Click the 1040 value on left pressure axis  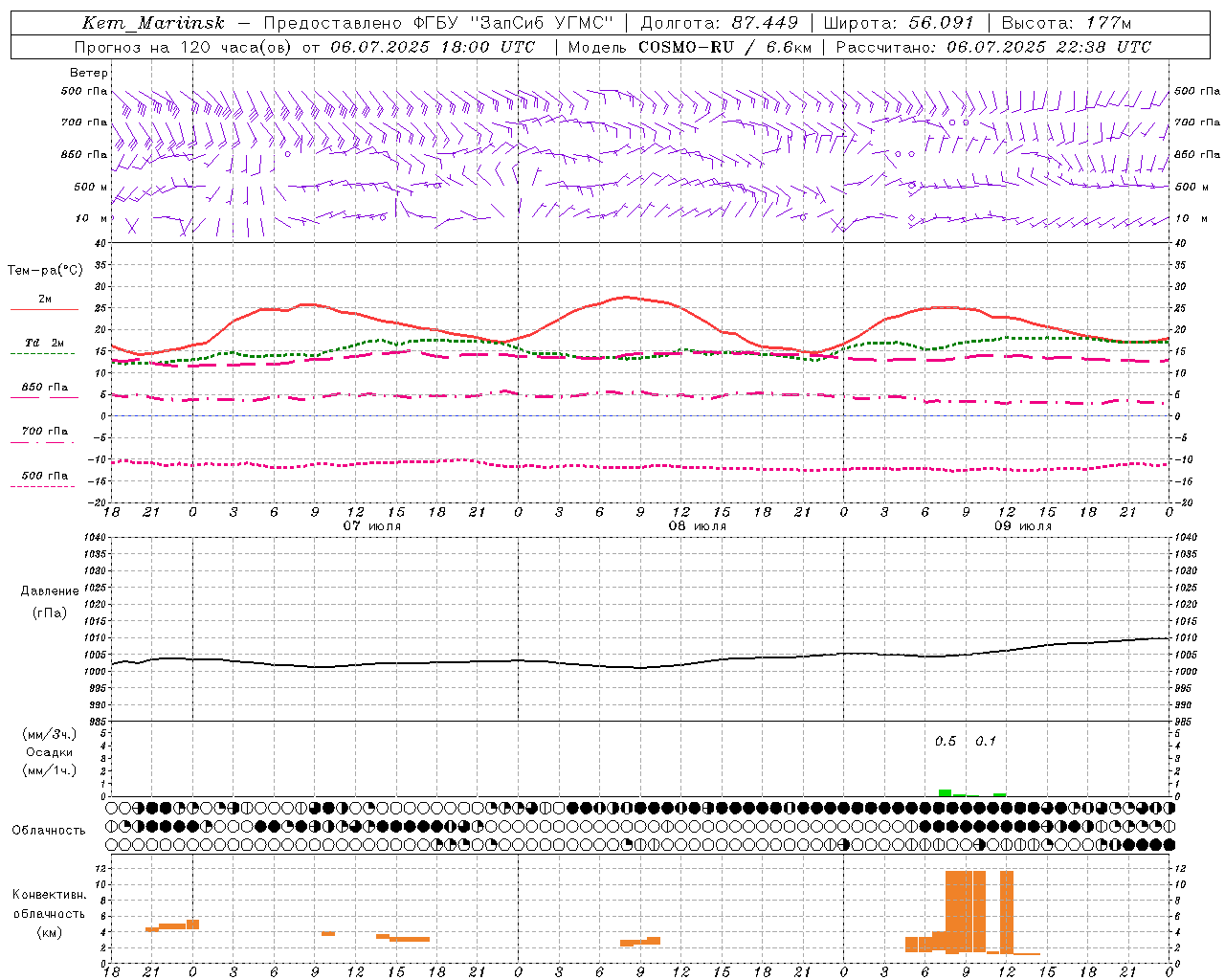click(97, 538)
